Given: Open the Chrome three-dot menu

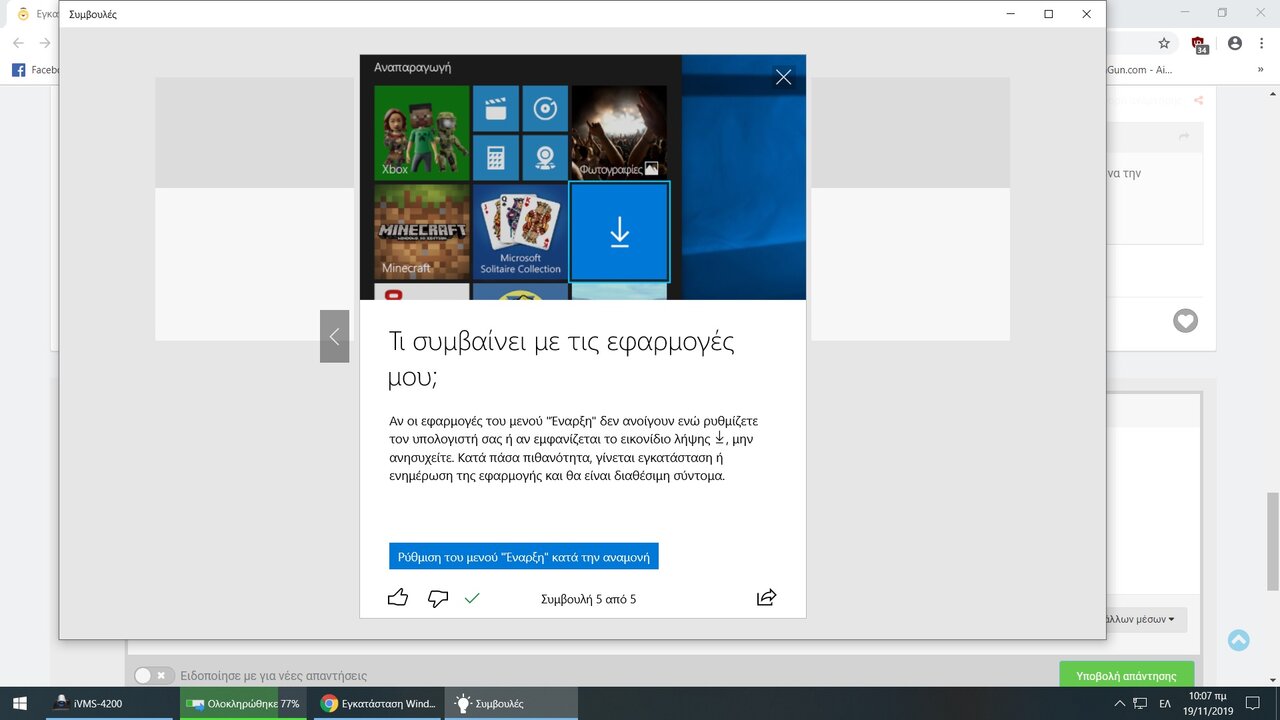Looking at the screenshot, I should click(x=1262, y=43).
